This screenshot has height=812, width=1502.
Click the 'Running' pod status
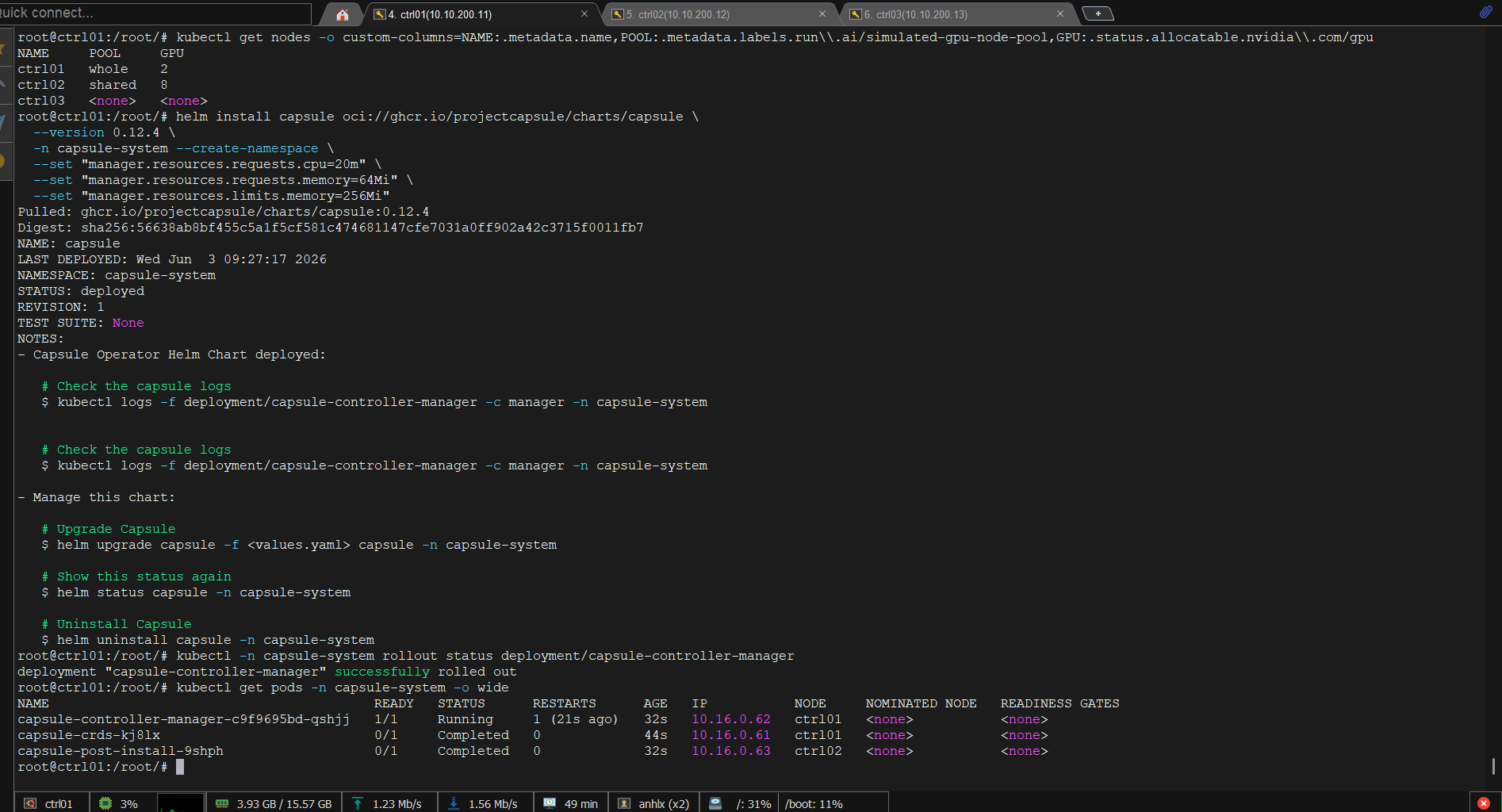(x=466, y=719)
